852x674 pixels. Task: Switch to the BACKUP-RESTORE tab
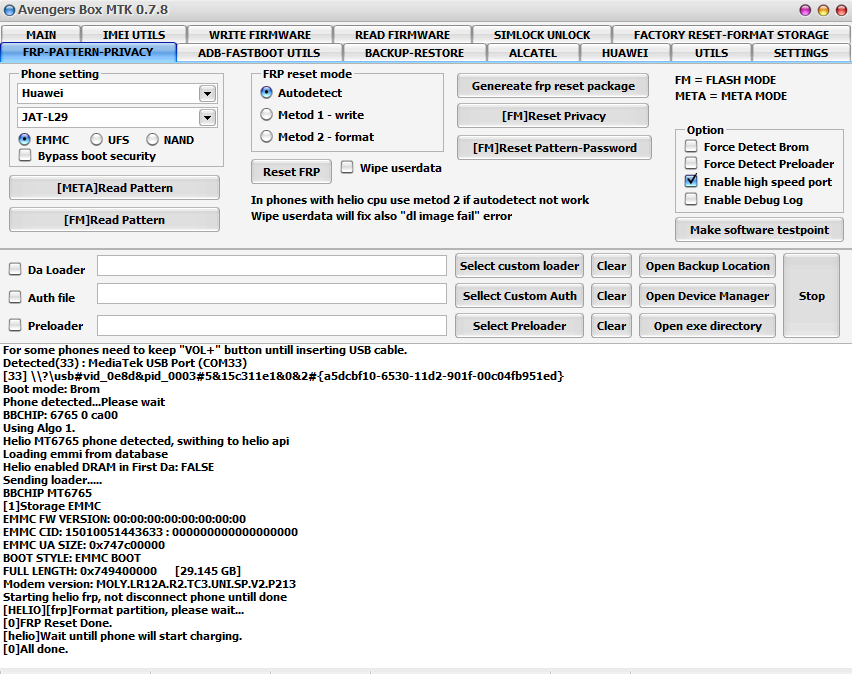click(415, 53)
